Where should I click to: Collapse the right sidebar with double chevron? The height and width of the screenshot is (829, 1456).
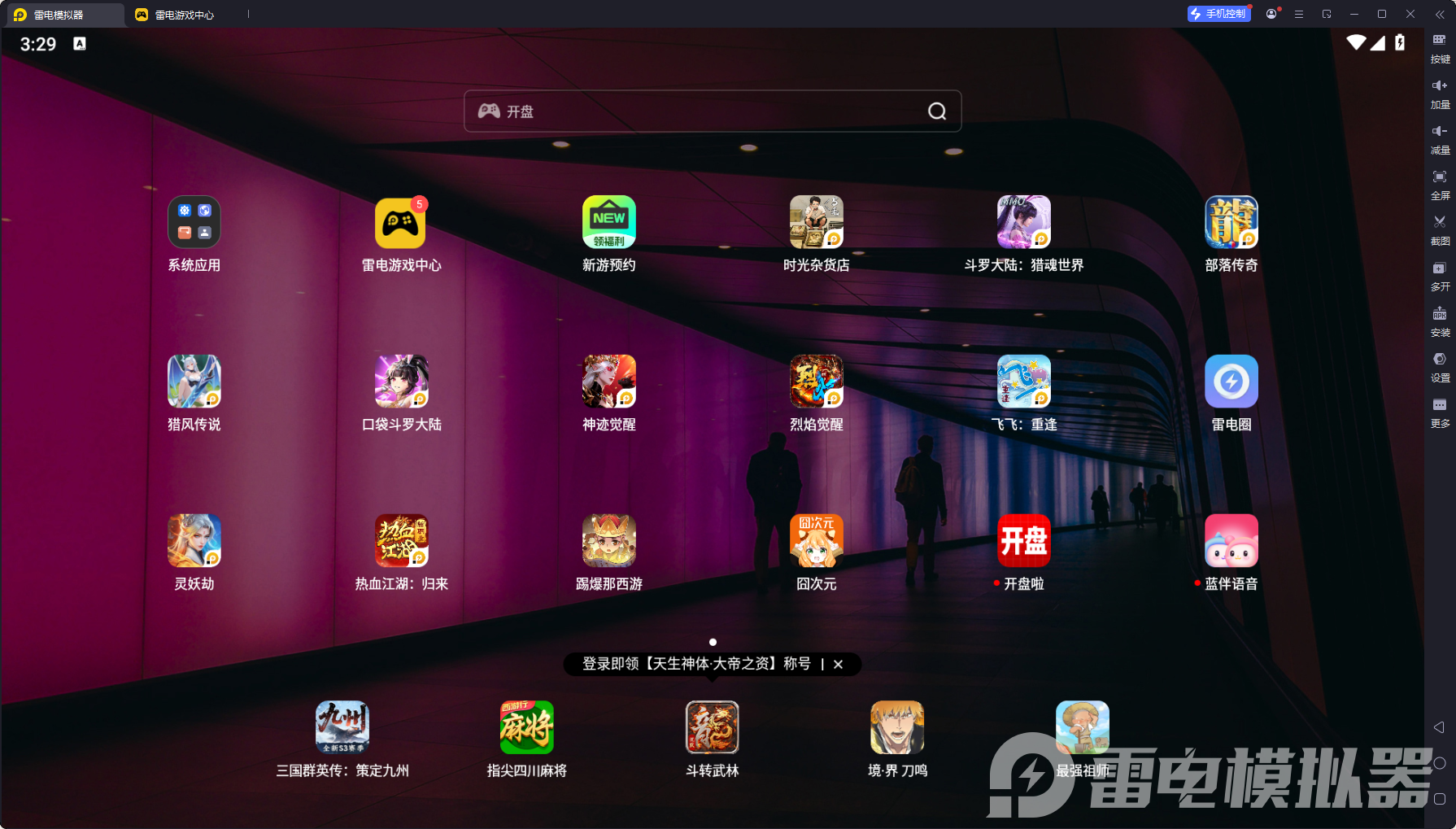1440,14
